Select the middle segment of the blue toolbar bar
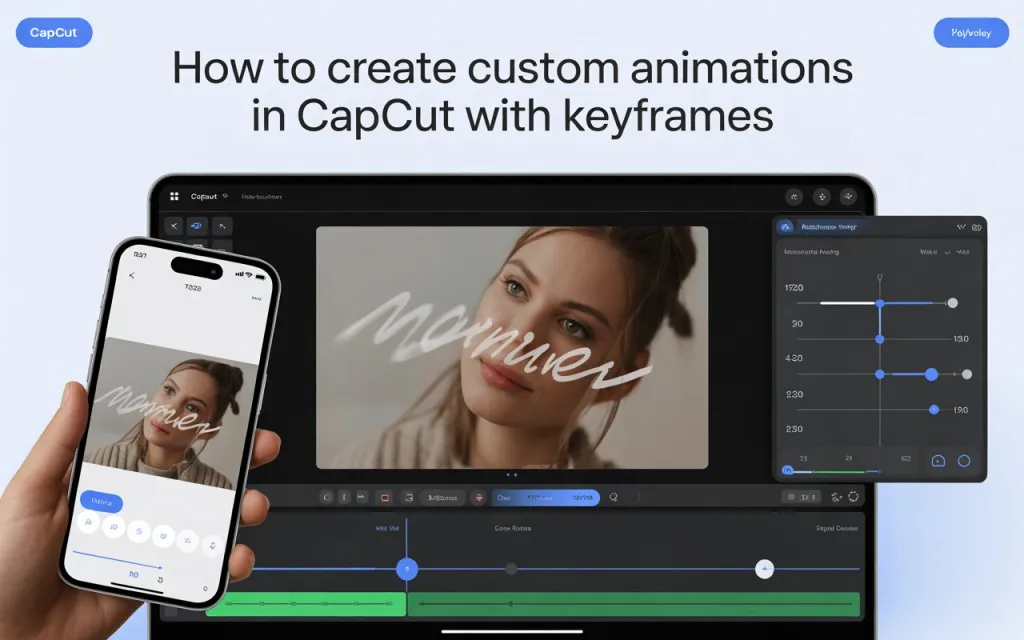 tap(540, 498)
